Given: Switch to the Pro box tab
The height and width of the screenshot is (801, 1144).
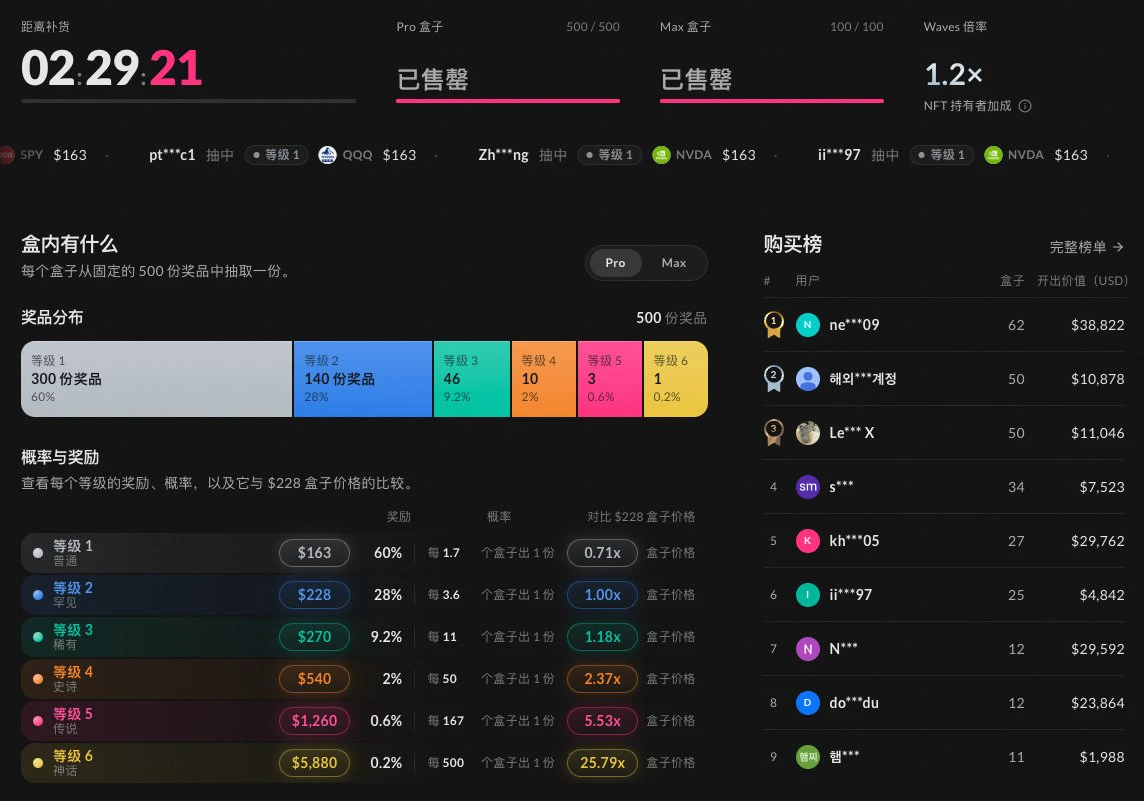Looking at the screenshot, I should point(615,263).
